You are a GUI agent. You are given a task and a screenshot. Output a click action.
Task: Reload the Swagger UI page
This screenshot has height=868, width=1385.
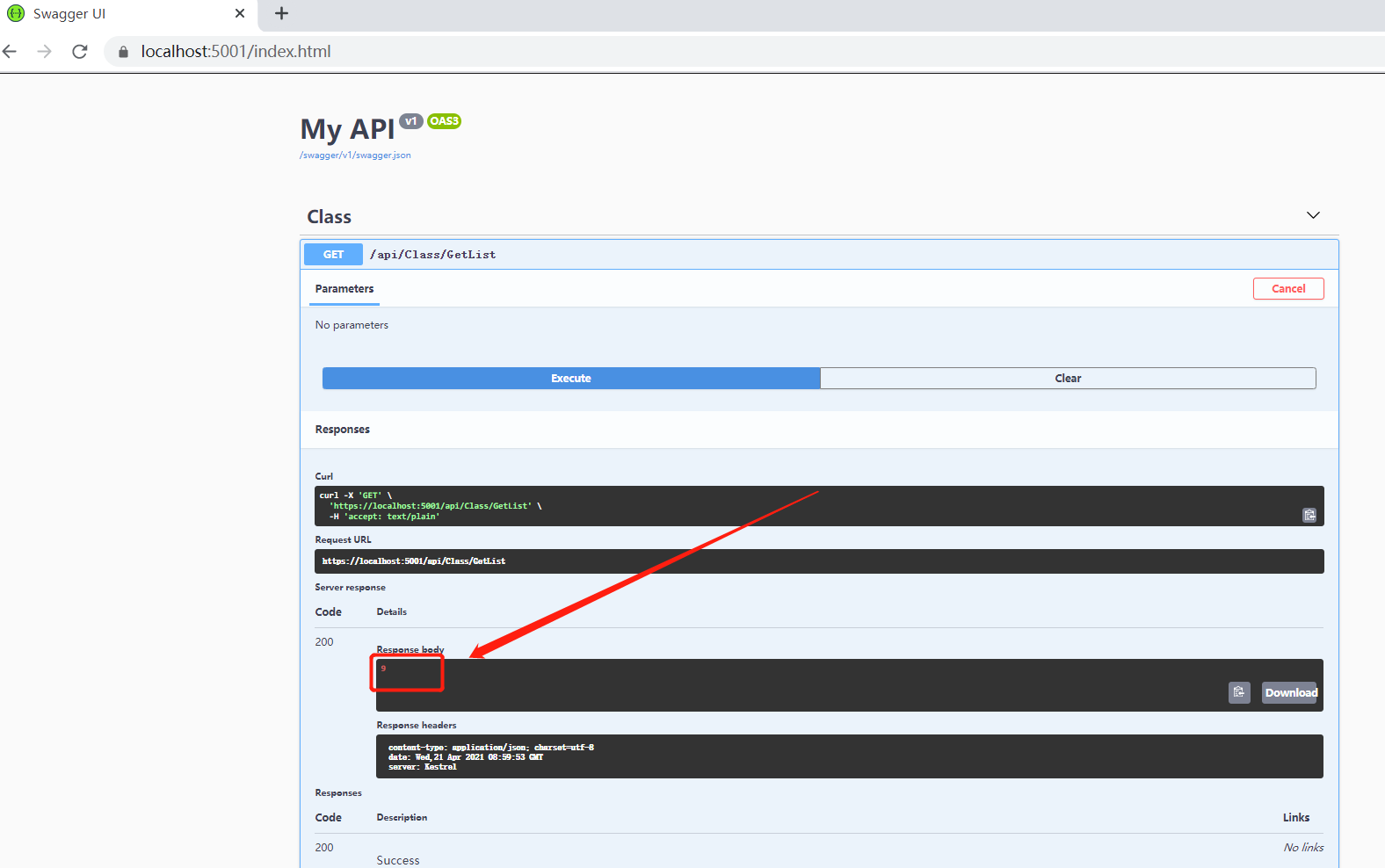coord(80,52)
